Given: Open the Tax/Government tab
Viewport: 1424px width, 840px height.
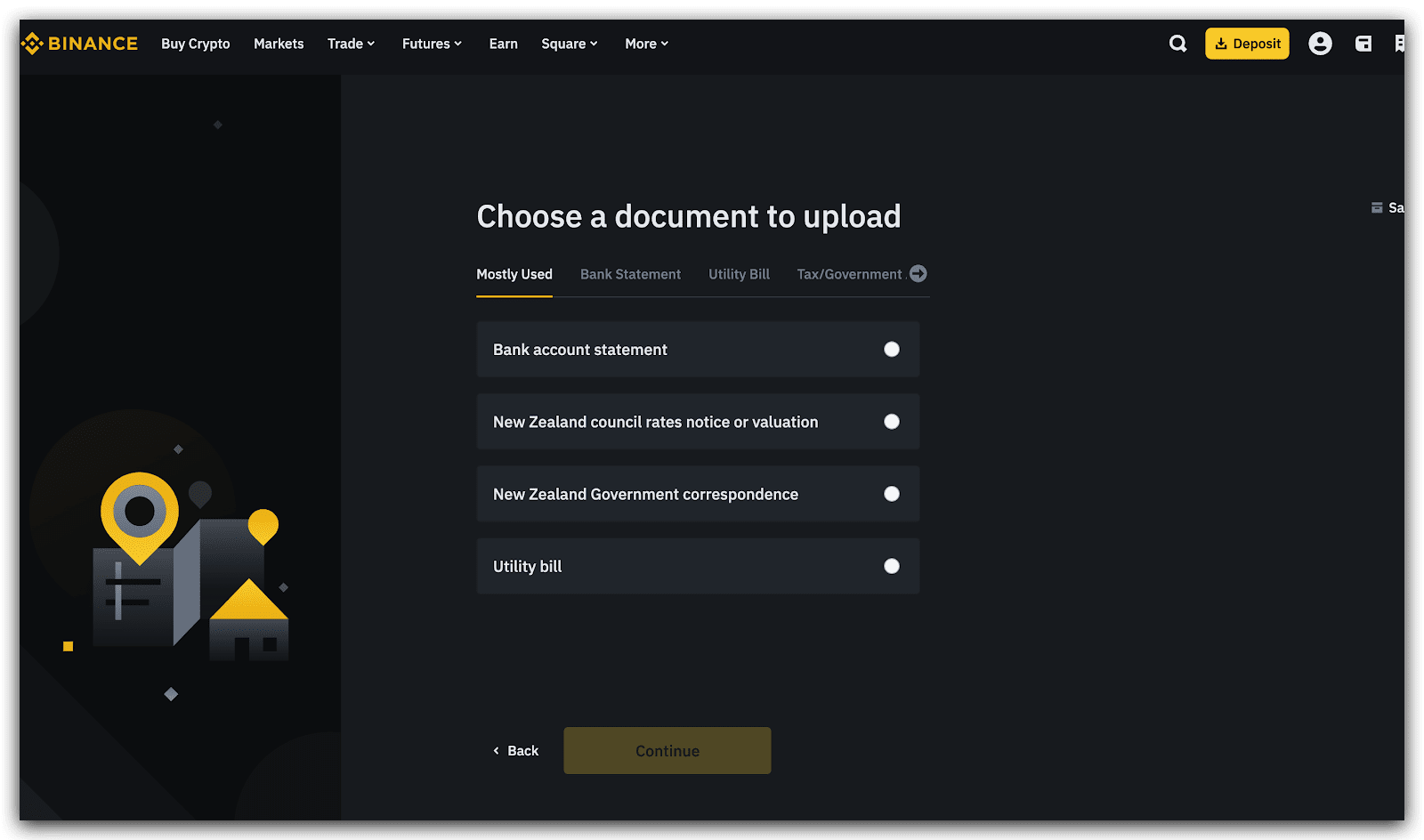Looking at the screenshot, I should pos(849,274).
